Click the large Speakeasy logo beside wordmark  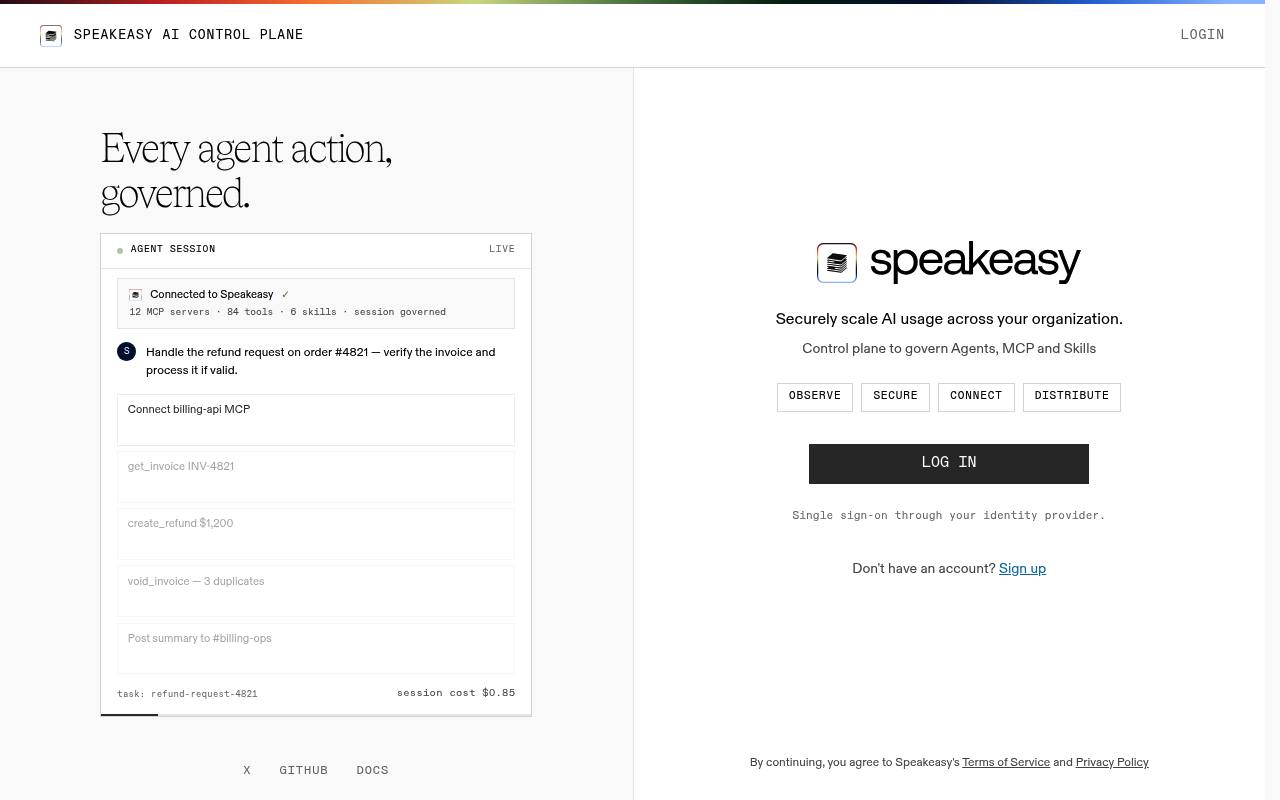pos(837,263)
